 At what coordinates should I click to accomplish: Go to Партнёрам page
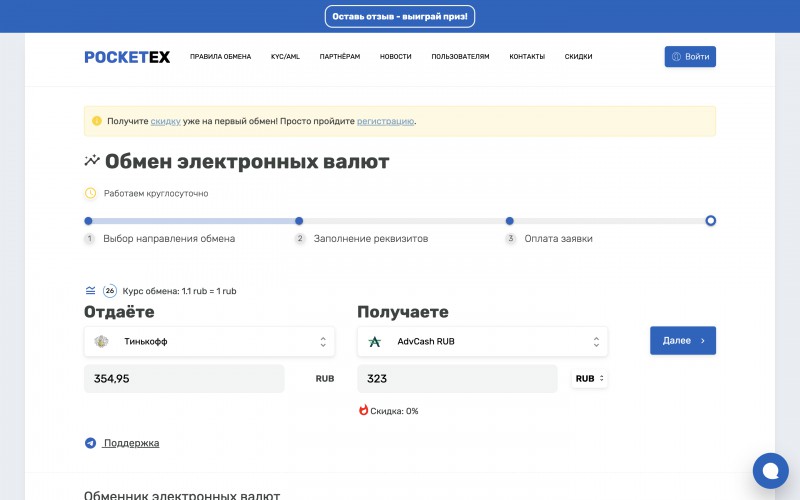[340, 57]
